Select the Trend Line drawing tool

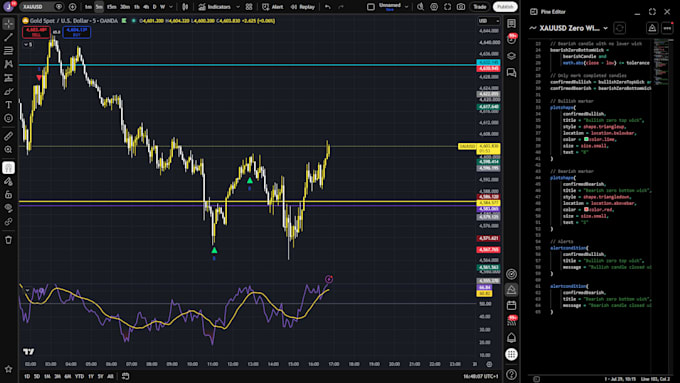coord(8,37)
